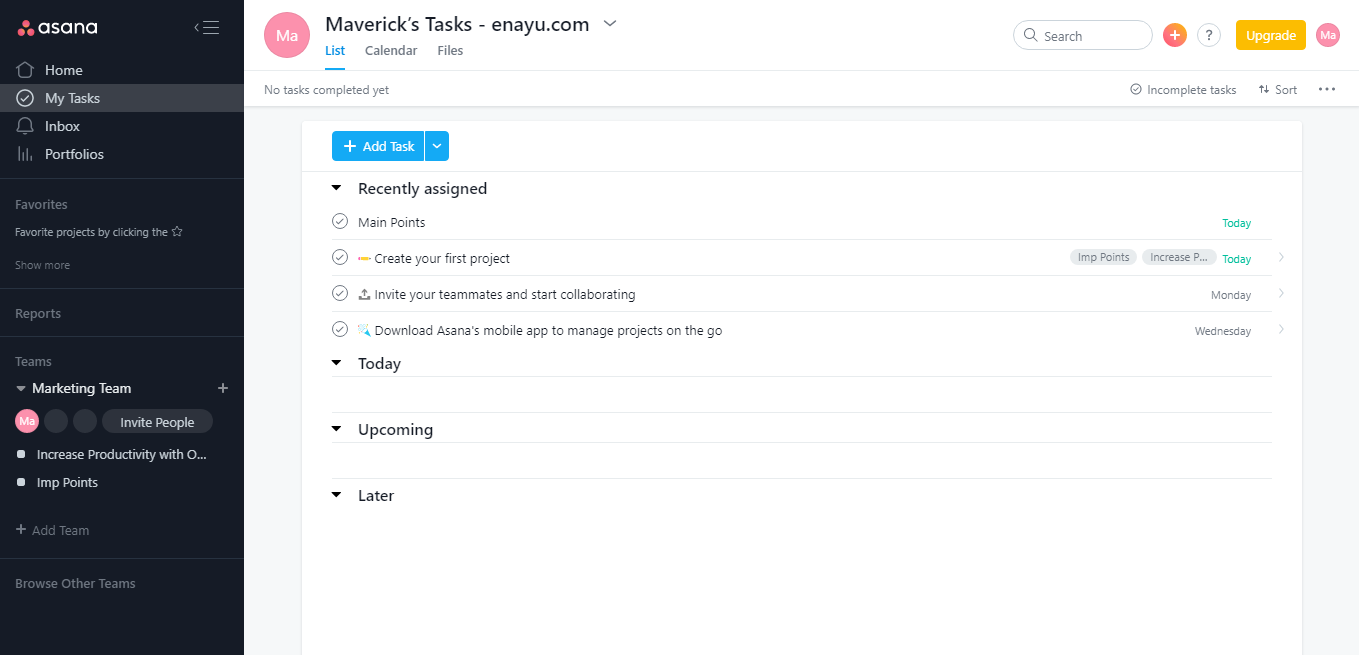Click the Main Points task name
Screen dimensions: 1359x655
coord(392,222)
